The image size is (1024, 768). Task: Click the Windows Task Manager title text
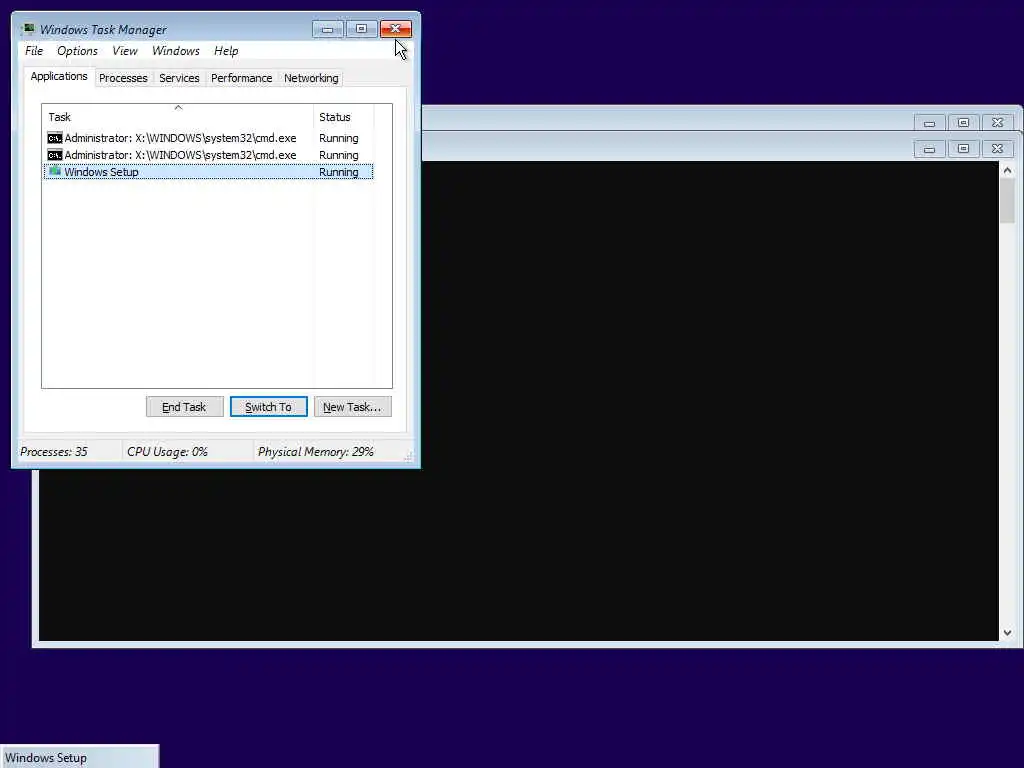click(x=103, y=29)
